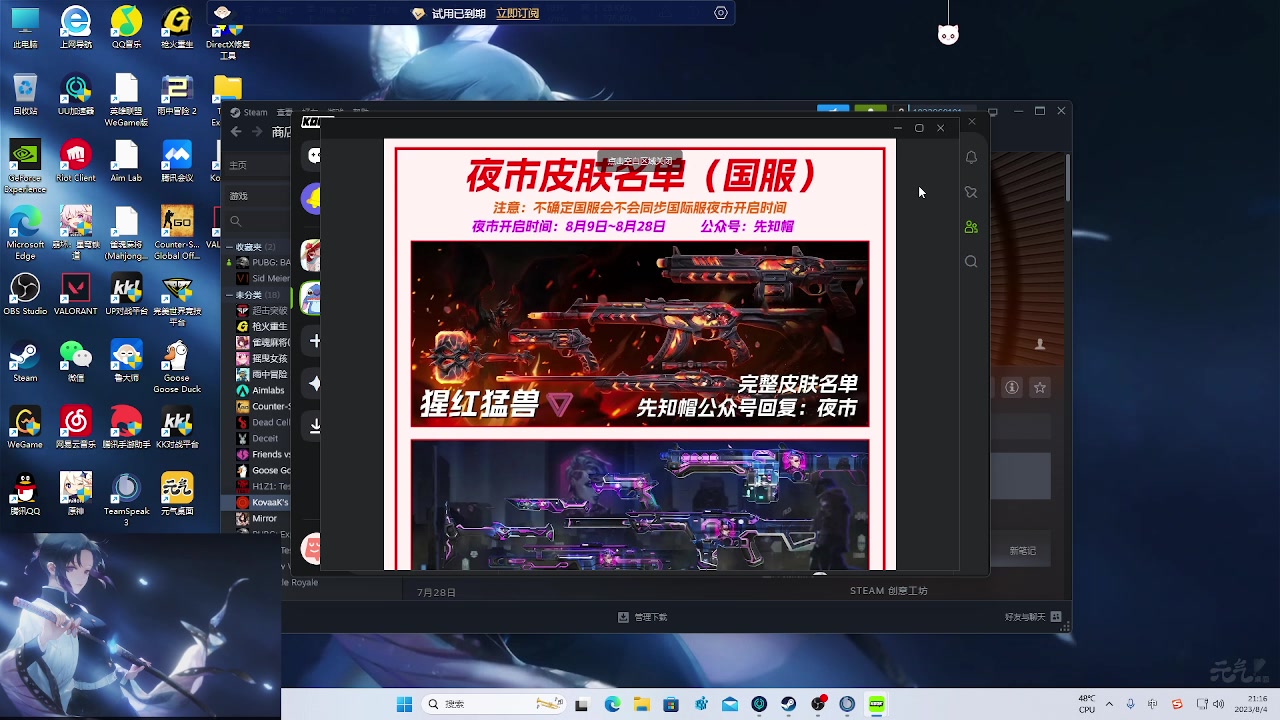
Task: Click the 管理下载 button at the Steam bottom
Action: [x=642, y=617]
